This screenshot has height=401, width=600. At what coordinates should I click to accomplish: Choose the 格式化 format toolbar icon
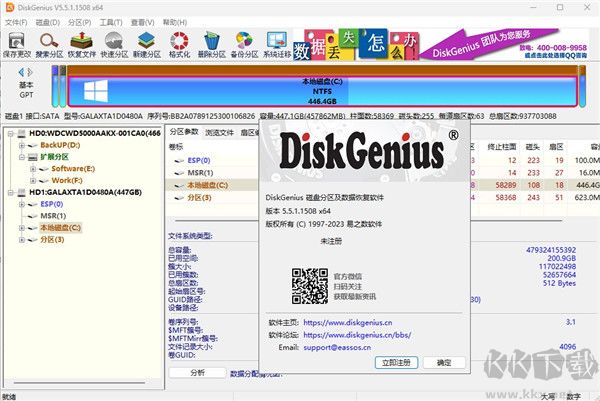(x=179, y=45)
